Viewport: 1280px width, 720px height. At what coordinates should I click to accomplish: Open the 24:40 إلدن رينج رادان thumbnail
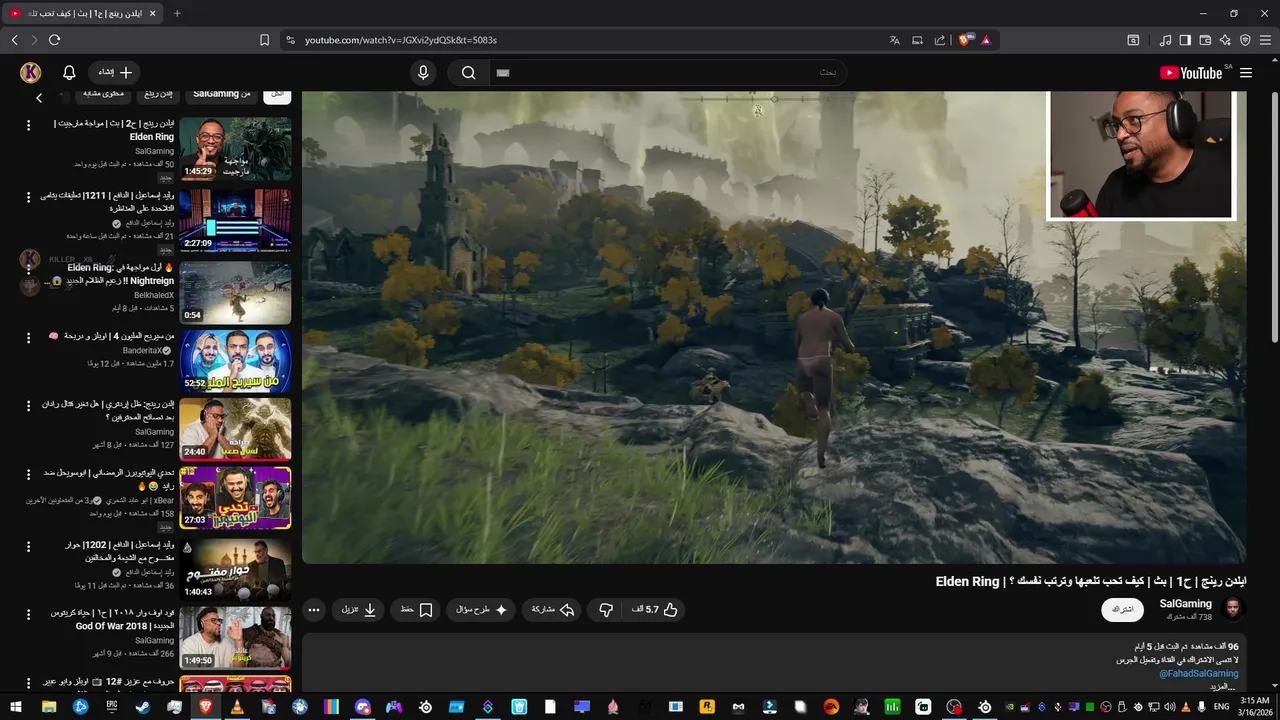point(235,429)
